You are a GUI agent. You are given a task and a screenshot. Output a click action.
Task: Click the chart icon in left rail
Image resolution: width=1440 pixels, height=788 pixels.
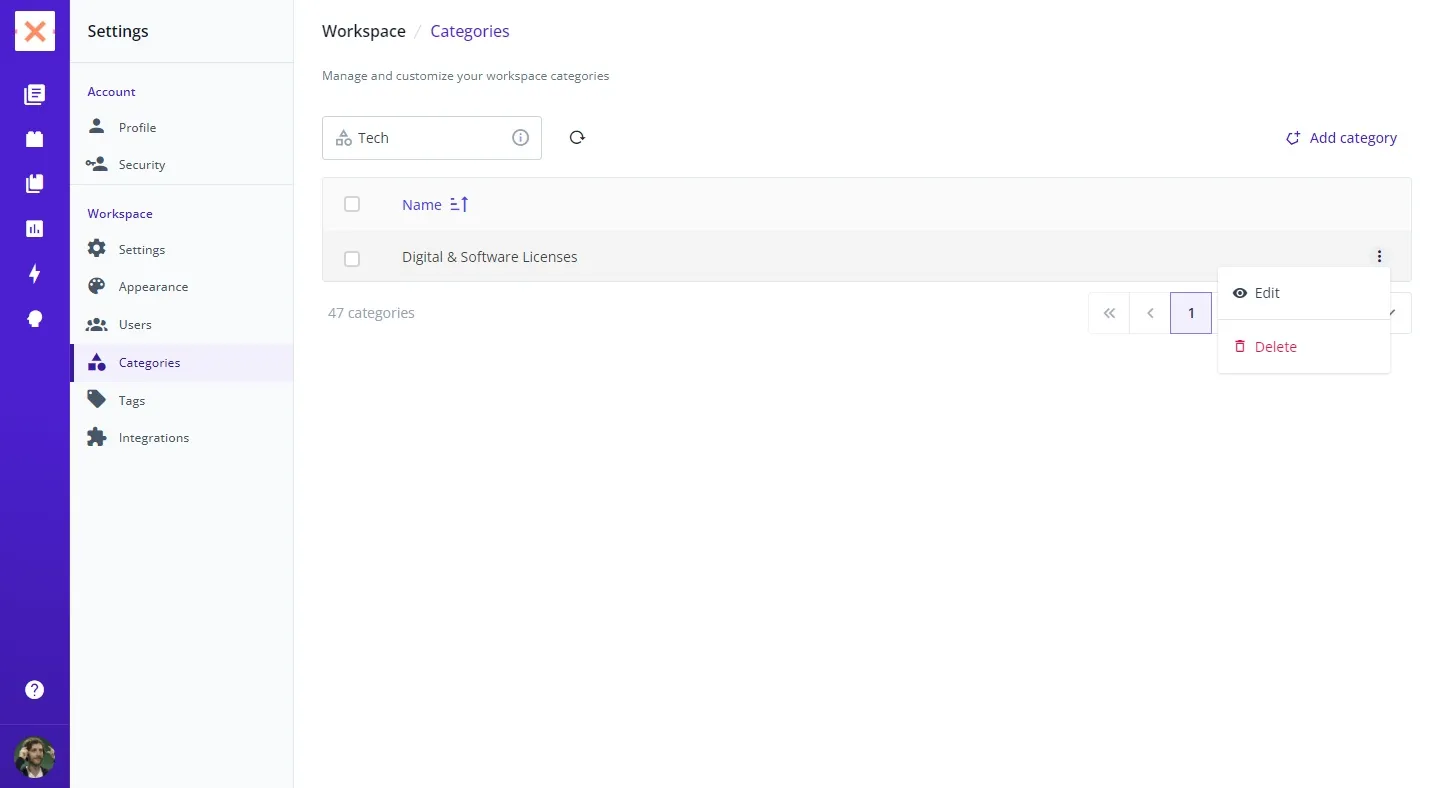[x=35, y=229]
